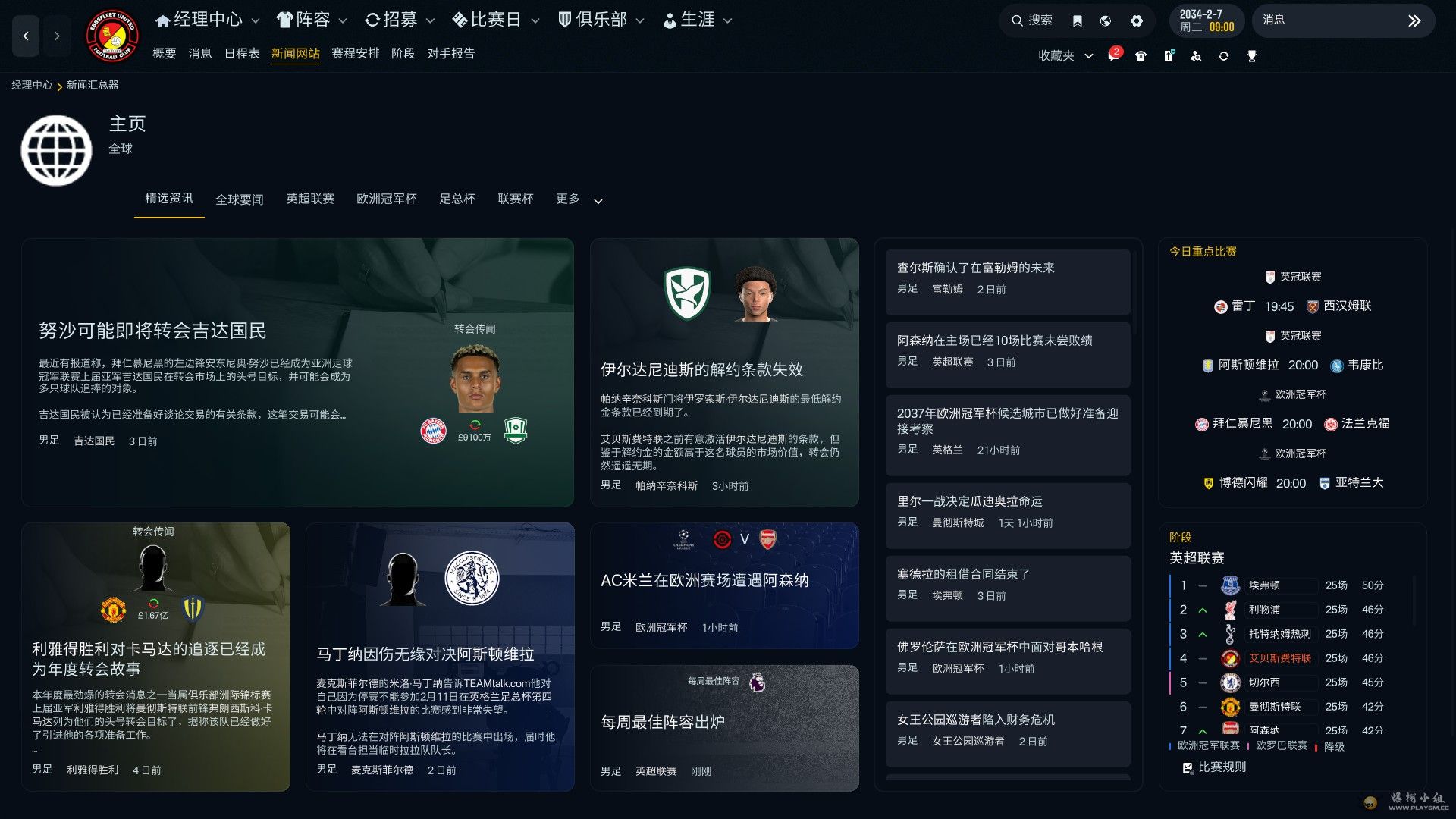The width and height of the screenshot is (1456, 819).
Task: Open the globe world icon in top bar
Action: (1106, 20)
